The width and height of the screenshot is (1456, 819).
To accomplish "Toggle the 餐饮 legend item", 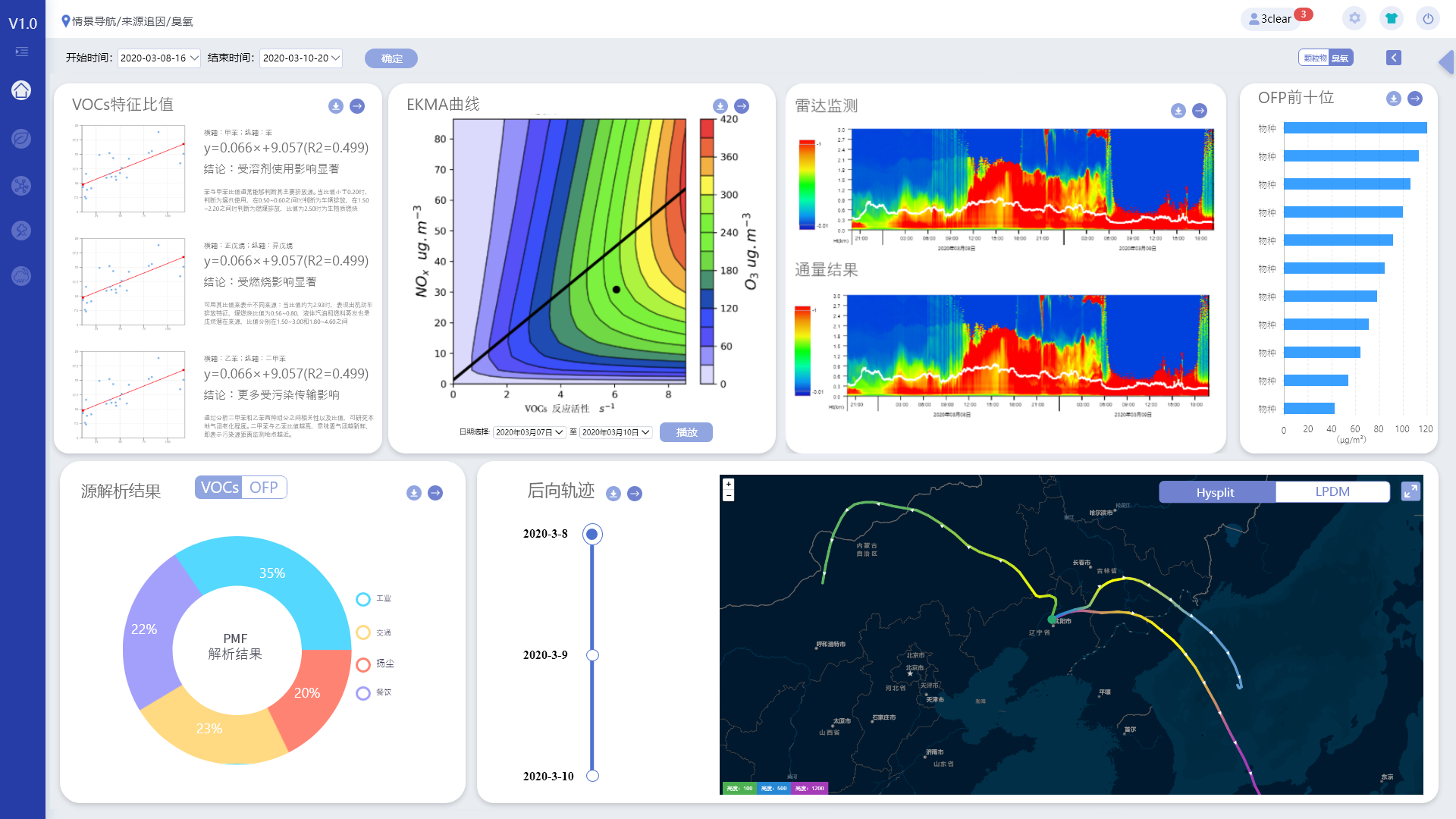I will point(374,693).
